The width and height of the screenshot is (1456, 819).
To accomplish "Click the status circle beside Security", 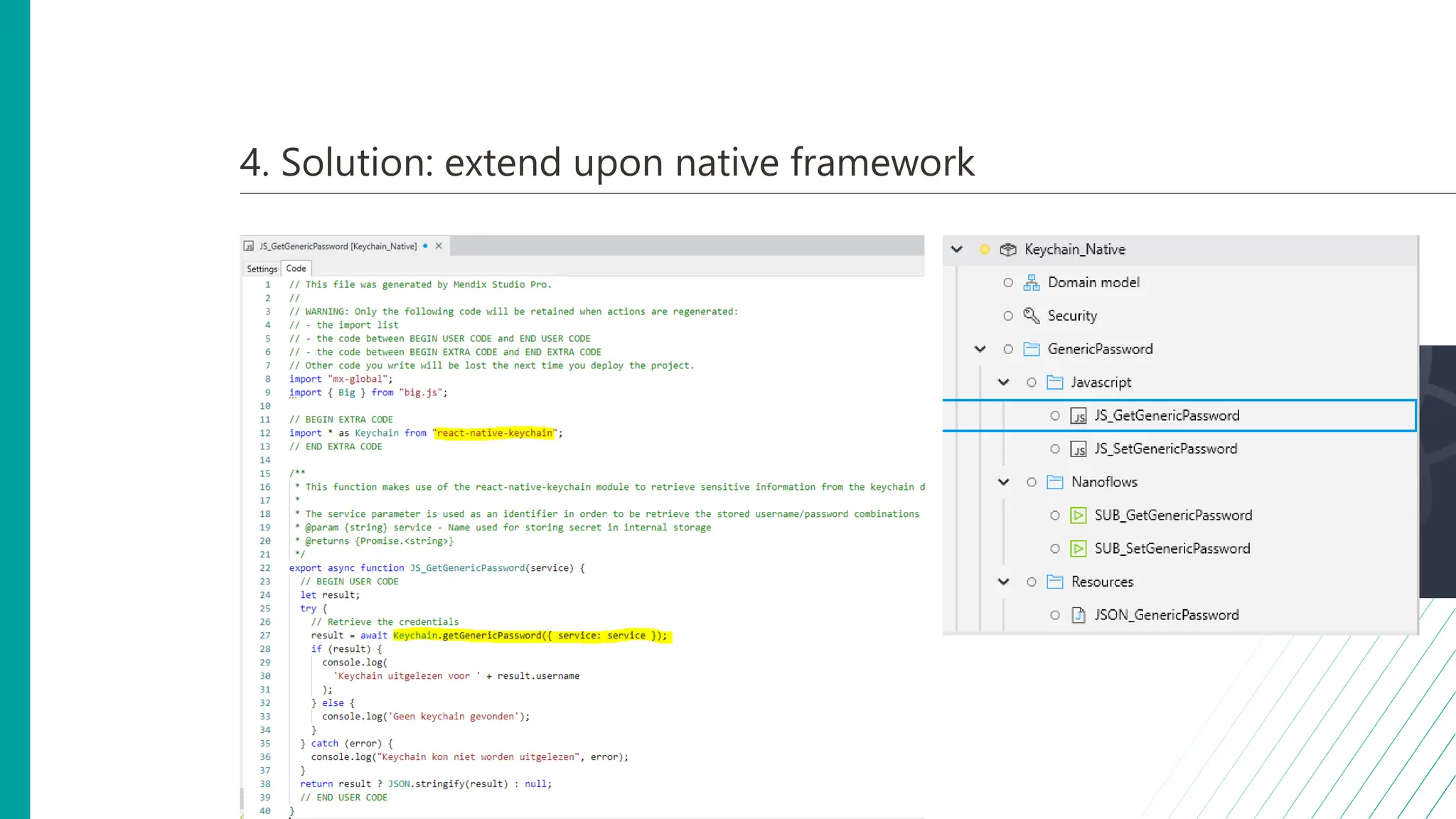I will pos(1008,316).
